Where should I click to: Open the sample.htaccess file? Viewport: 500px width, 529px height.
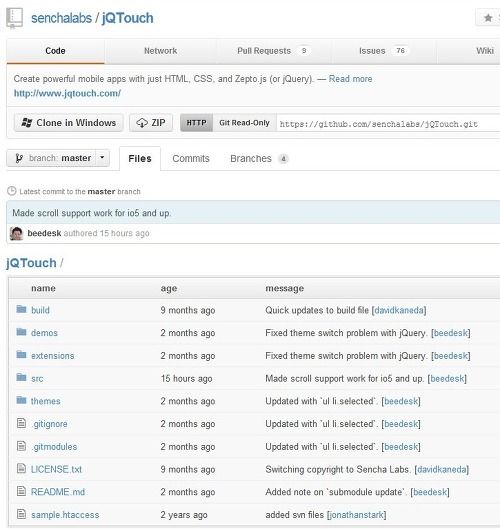pyautogui.click(x=65, y=515)
